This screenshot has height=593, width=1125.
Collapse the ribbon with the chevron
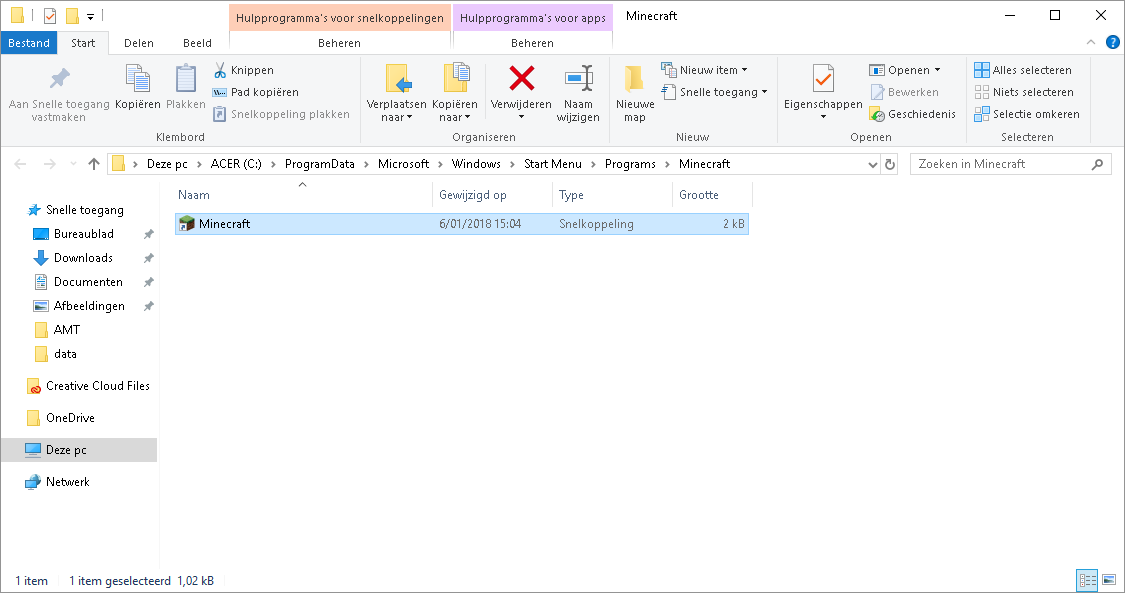pyautogui.click(x=1091, y=43)
